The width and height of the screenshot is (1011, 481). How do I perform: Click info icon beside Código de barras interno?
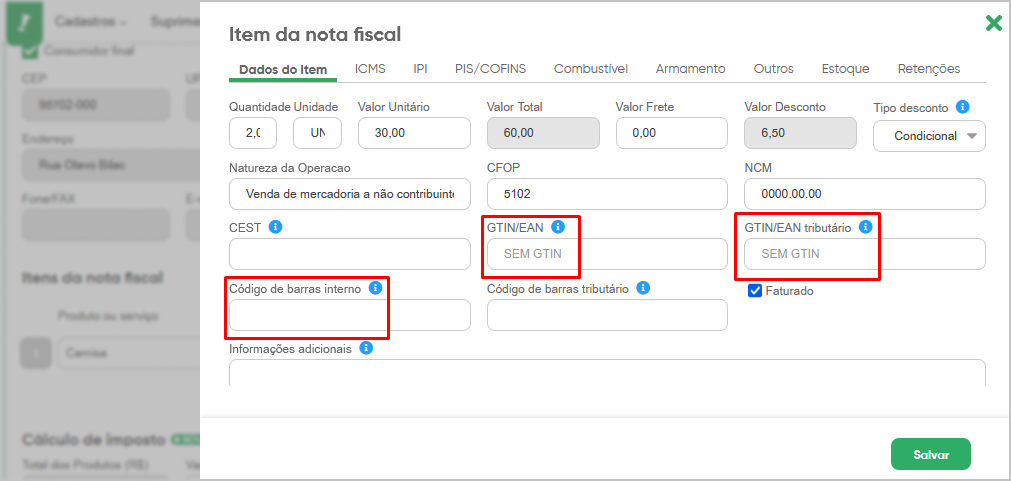pos(375,288)
